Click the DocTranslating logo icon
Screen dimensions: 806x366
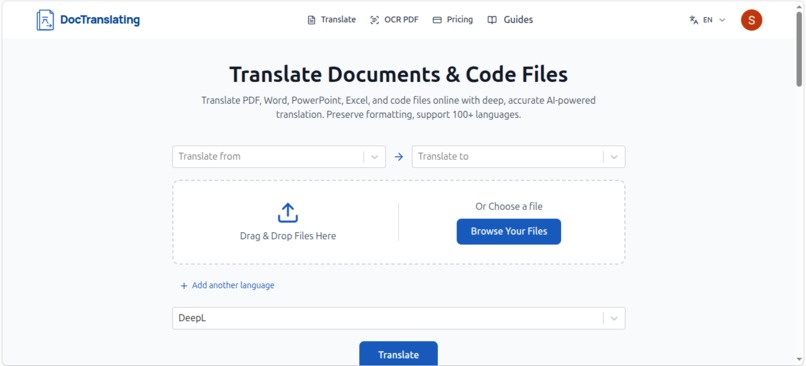click(x=45, y=20)
